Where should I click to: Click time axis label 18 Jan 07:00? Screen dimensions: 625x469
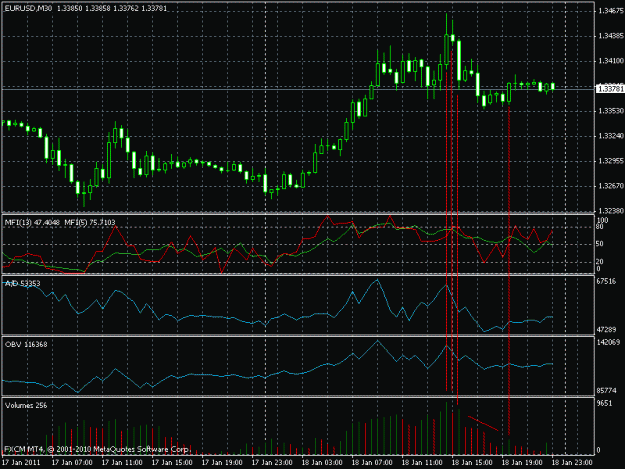[372, 462]
